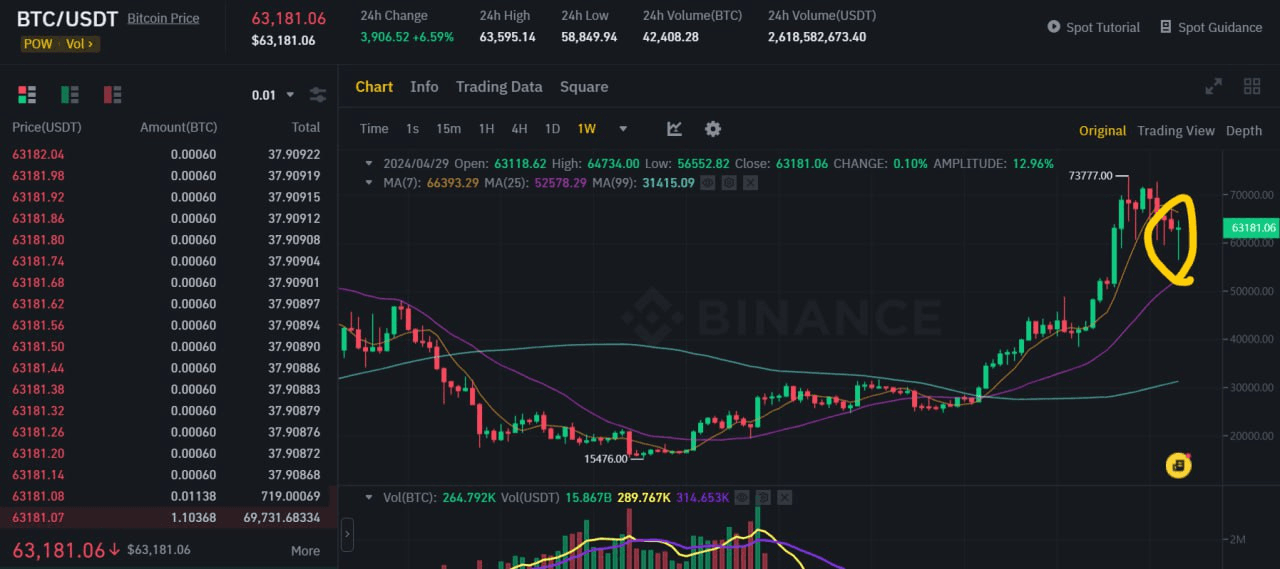This screenshot has height=569, width=1280.
Task: Open settings for the Vol indicator
Action: click(x=762, y=497)
